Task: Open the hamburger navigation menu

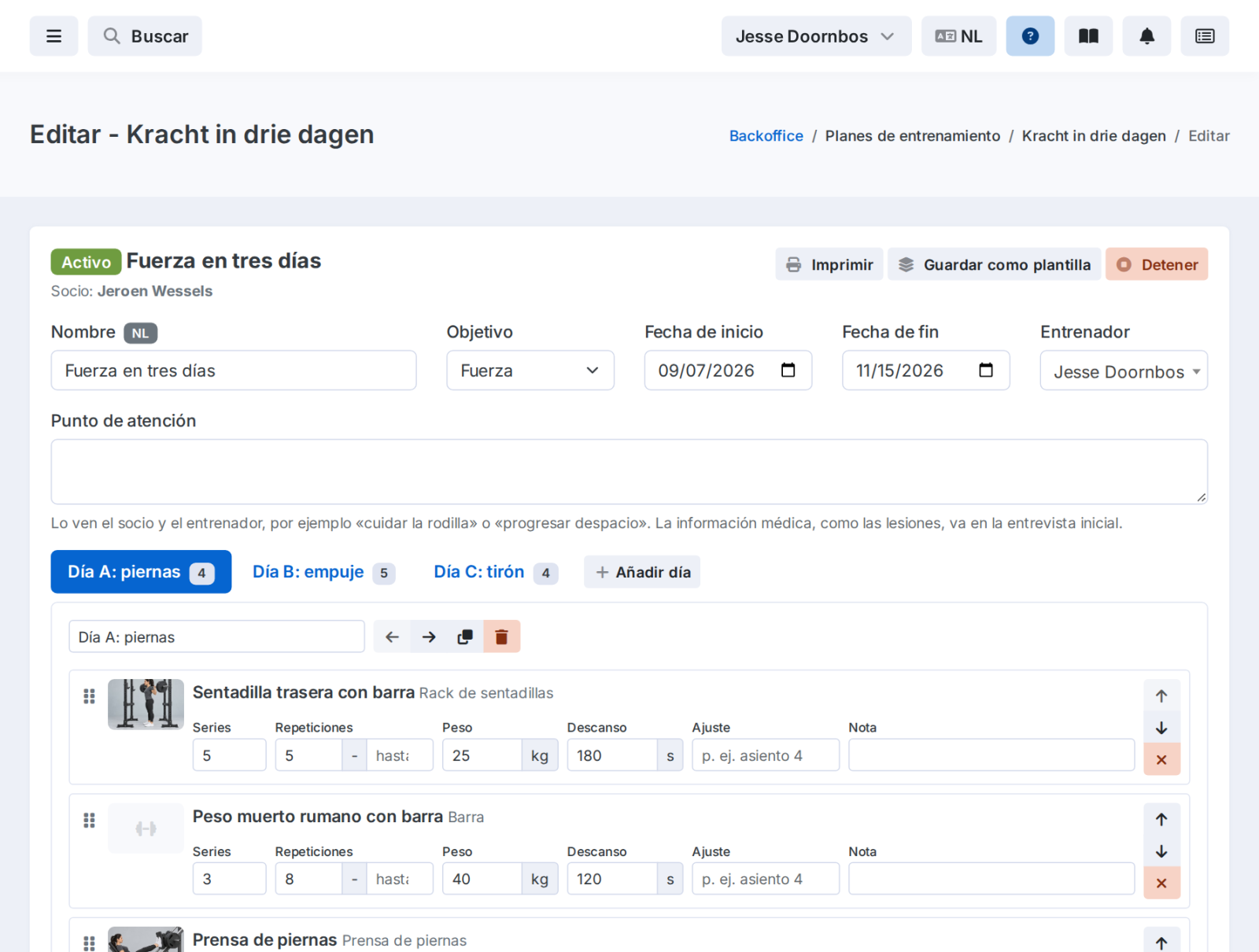Action: click(x=54, y=36)
